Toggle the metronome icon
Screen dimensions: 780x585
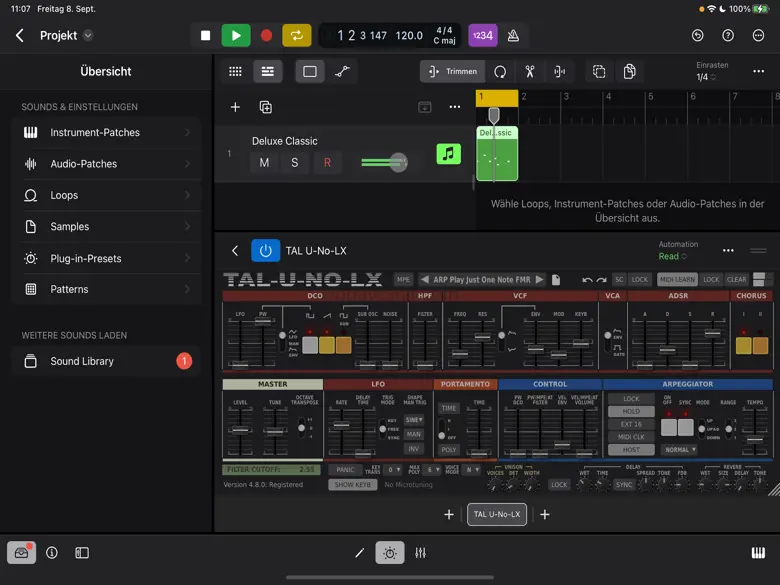pos(513,35)
